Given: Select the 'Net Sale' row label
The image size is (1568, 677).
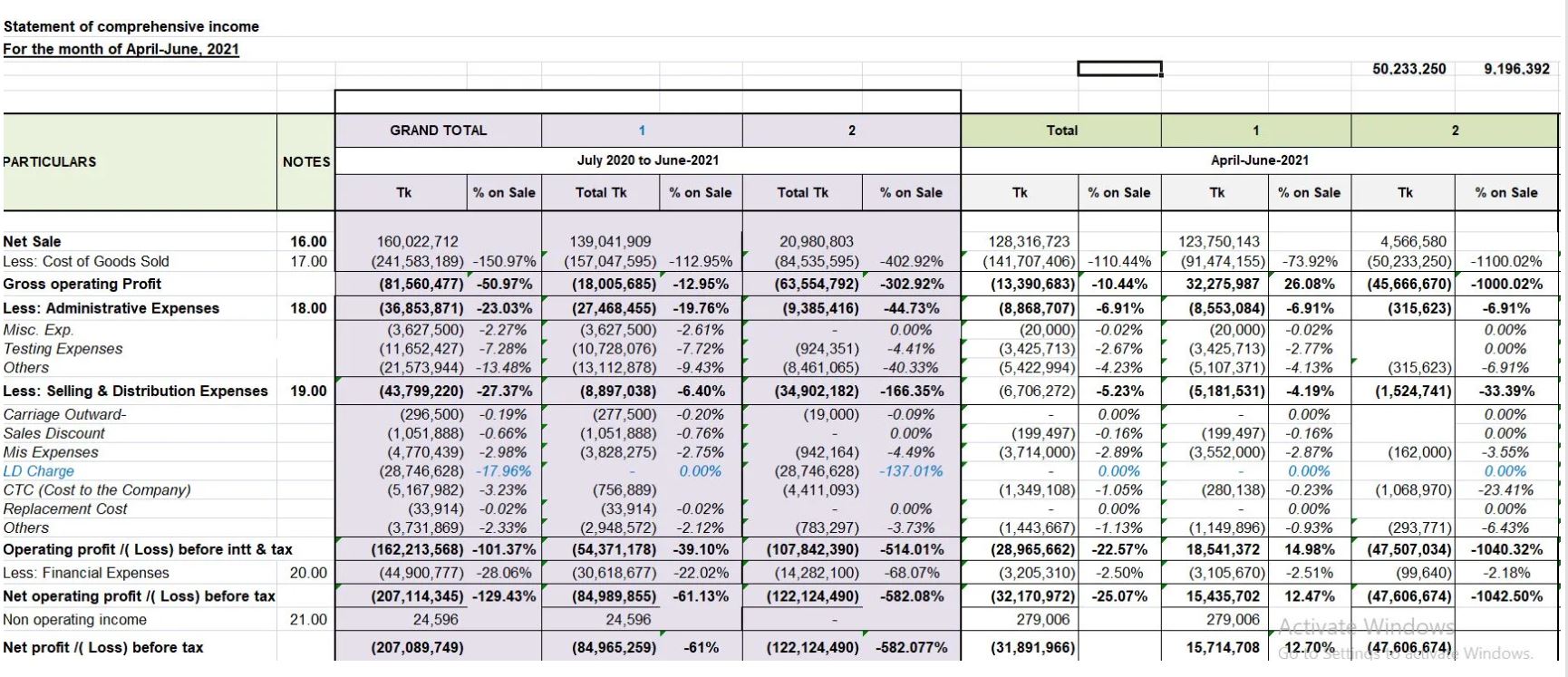Looking at the screenshot, I should point(33,241).
